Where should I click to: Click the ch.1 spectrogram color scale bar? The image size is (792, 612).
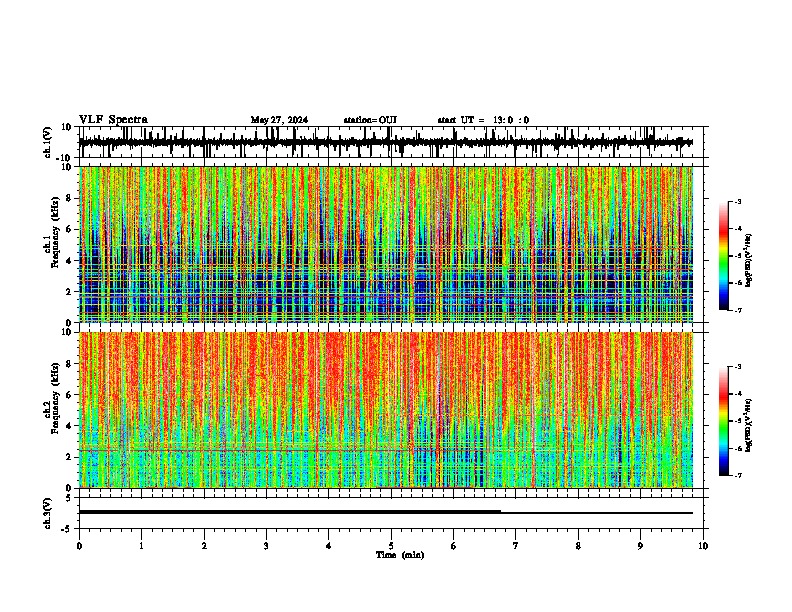tap(723, 255)
